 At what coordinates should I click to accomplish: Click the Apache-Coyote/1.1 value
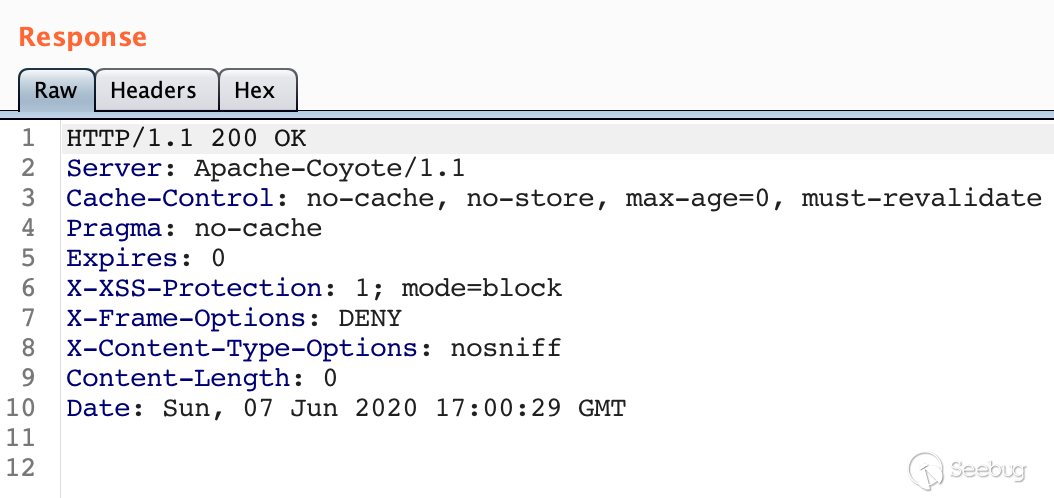click(x=329, y=168)
